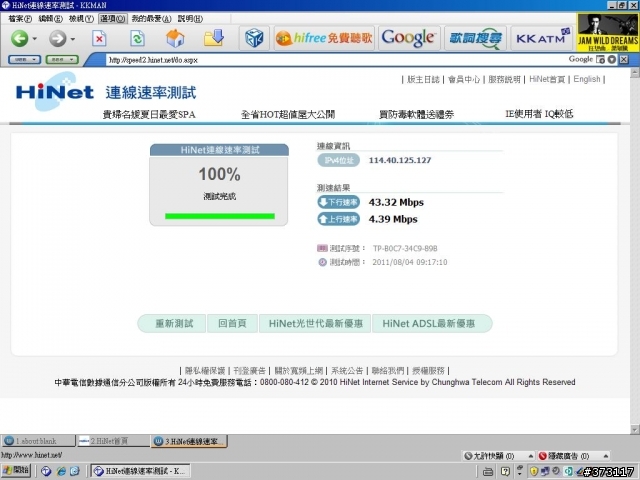This screenshot has width=640, height=480.
Task: Expand the blue dropdown left of address bar
Action: [24, 60]
